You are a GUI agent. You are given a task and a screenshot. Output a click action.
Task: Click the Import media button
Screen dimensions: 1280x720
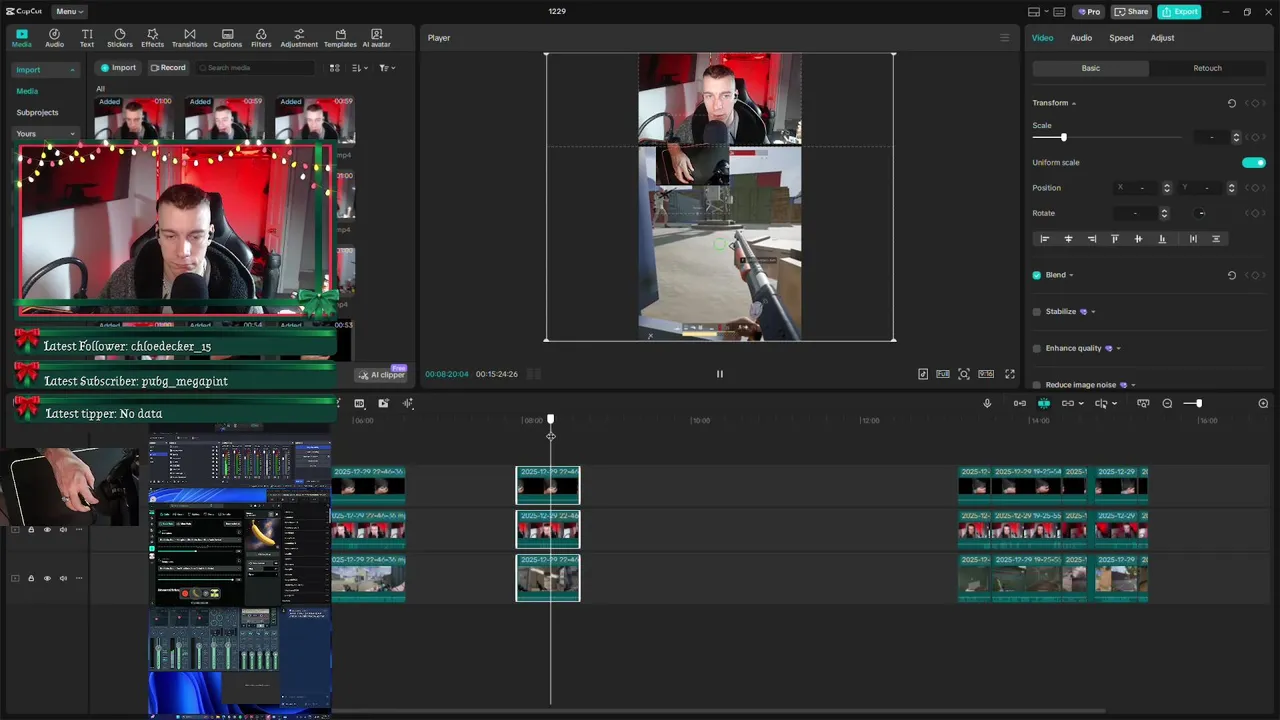pos(118,68)
